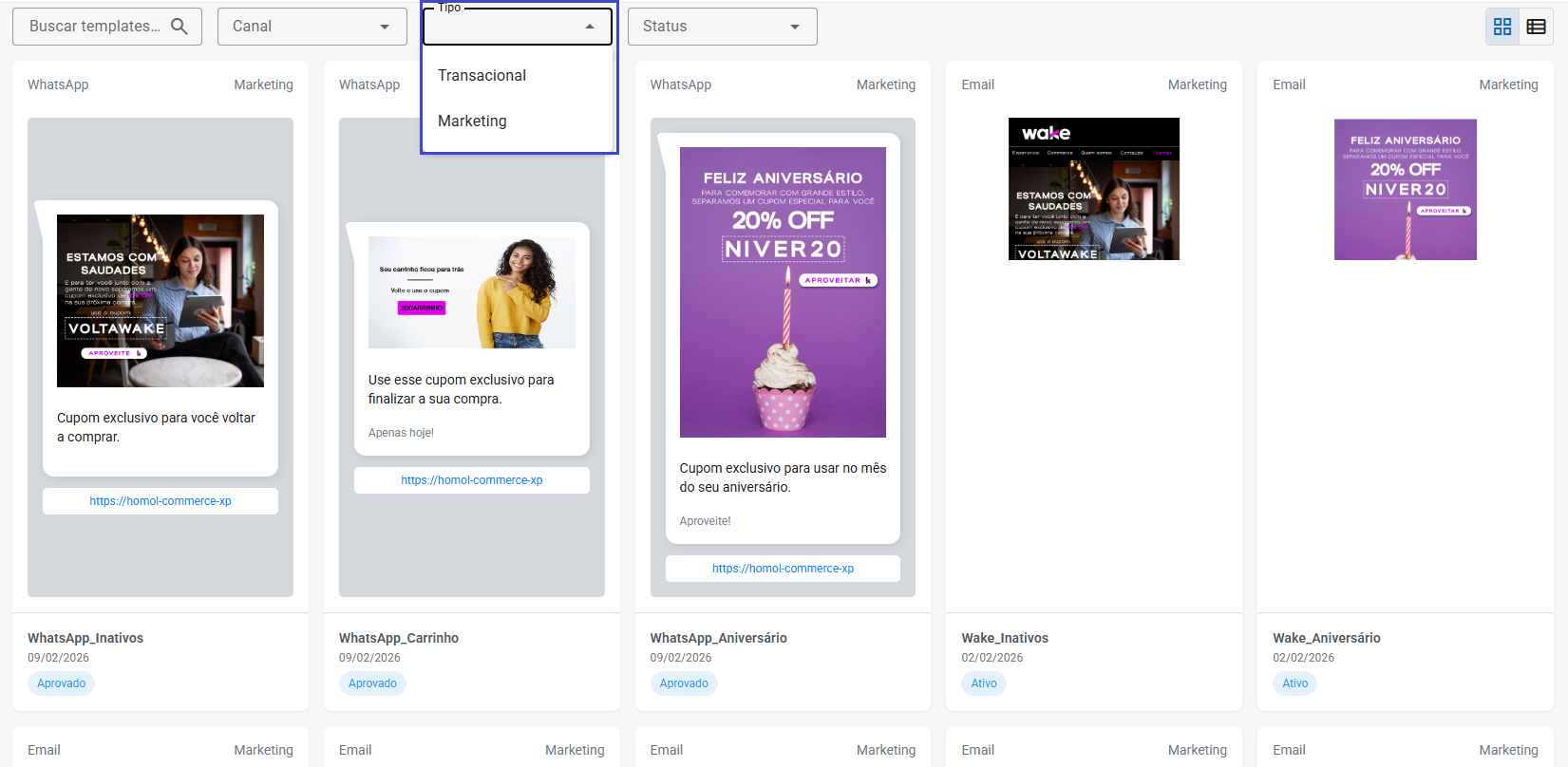Click Aprovado badge on WhatsApp_Inativos
Image resolution: width=1568 pixels, height=767 pixels.
pyautogui.click(x=62, y=683)
